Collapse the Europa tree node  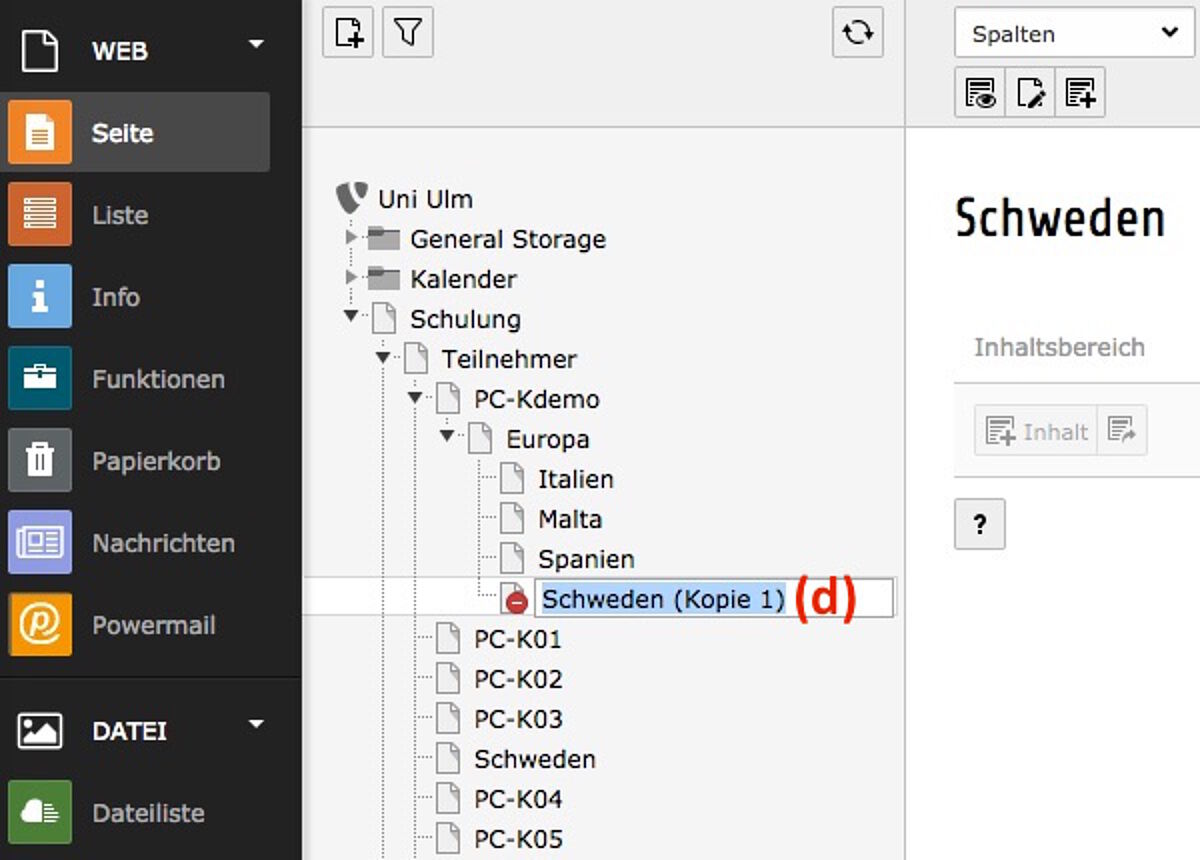[447, 436]
